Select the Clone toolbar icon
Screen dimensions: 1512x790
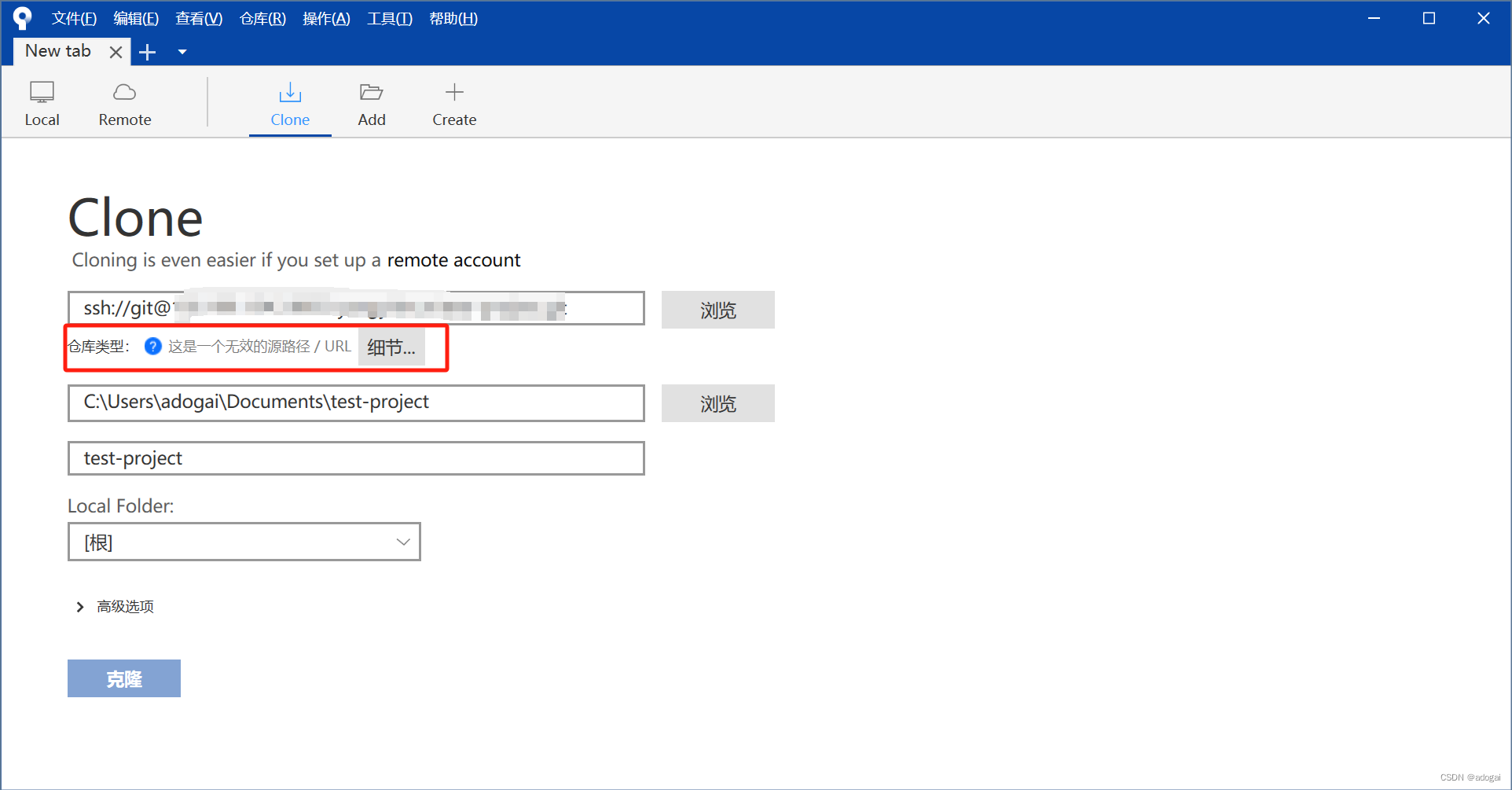pos(290,104)
